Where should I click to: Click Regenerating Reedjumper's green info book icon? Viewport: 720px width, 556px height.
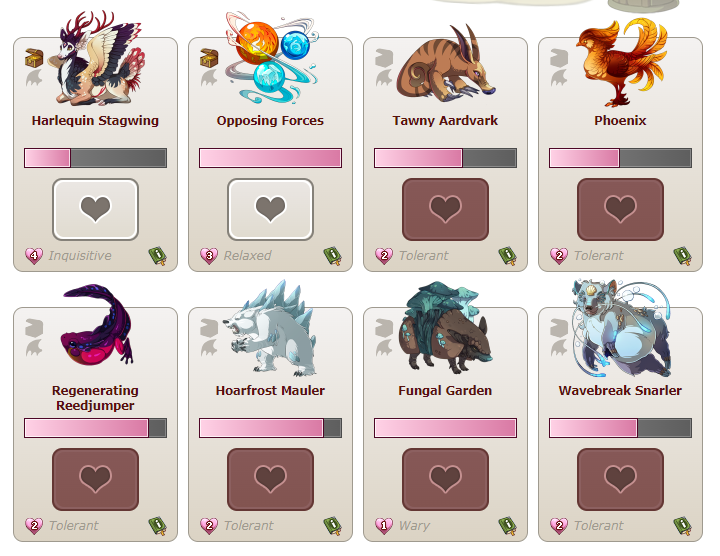158,526
